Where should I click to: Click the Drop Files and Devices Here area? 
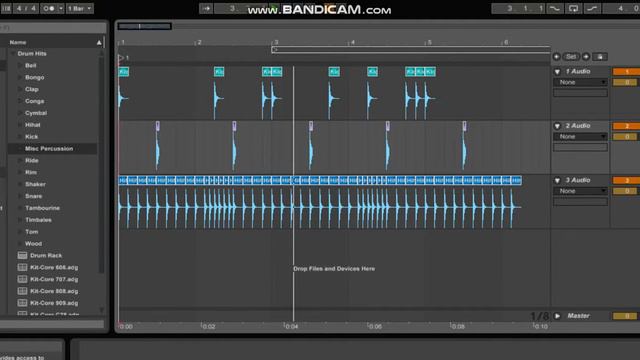pyautogui.click(x=334, y=269)
